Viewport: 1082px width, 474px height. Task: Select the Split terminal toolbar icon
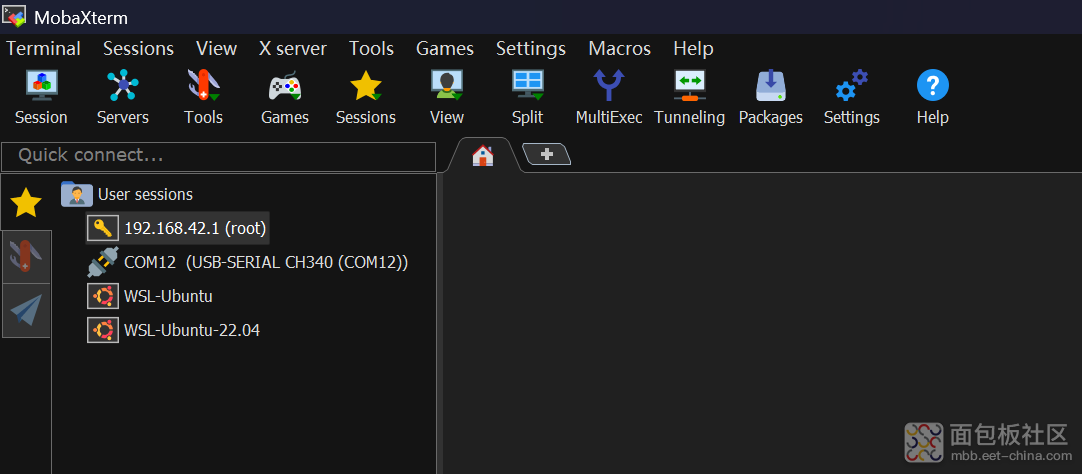(528, 99)
